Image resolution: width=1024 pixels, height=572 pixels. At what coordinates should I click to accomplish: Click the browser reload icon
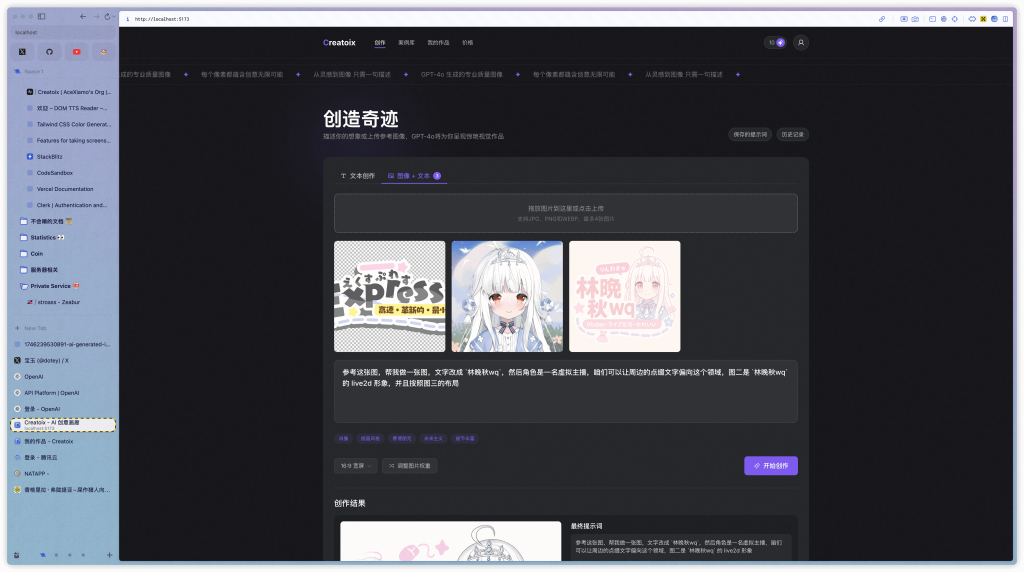pos(107,17)
